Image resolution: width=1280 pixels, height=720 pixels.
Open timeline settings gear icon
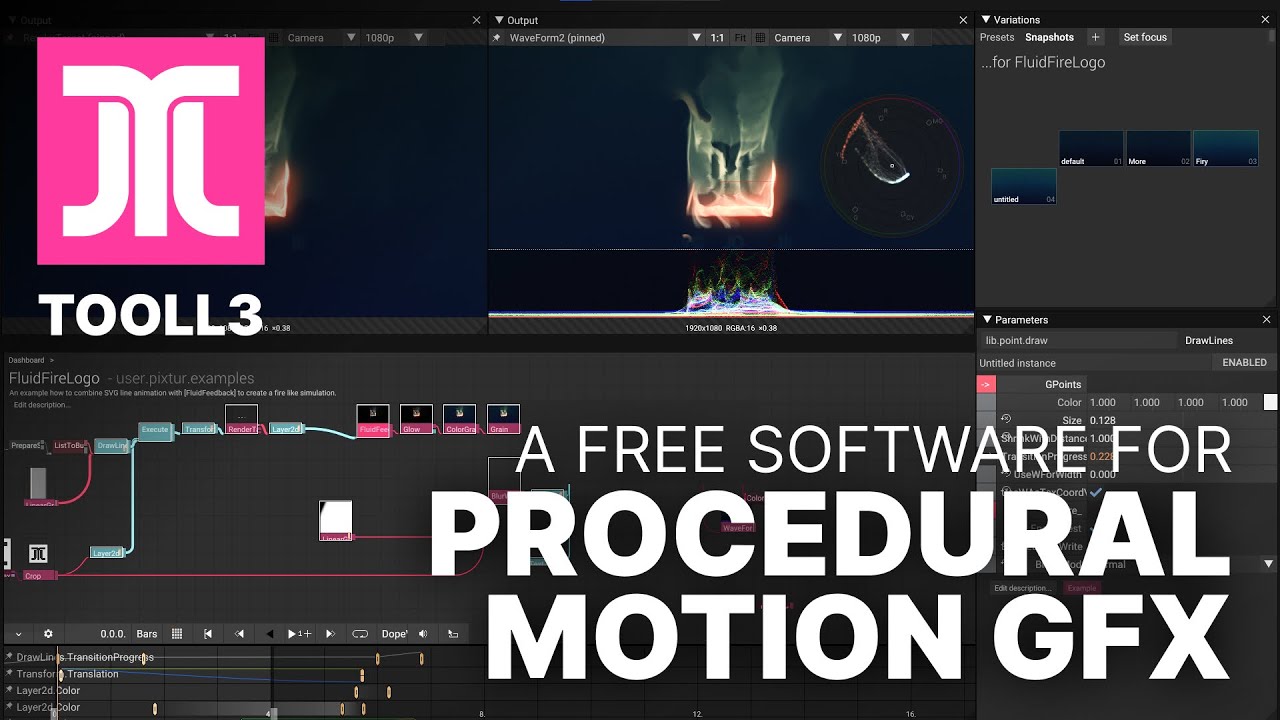coord(48,634)
